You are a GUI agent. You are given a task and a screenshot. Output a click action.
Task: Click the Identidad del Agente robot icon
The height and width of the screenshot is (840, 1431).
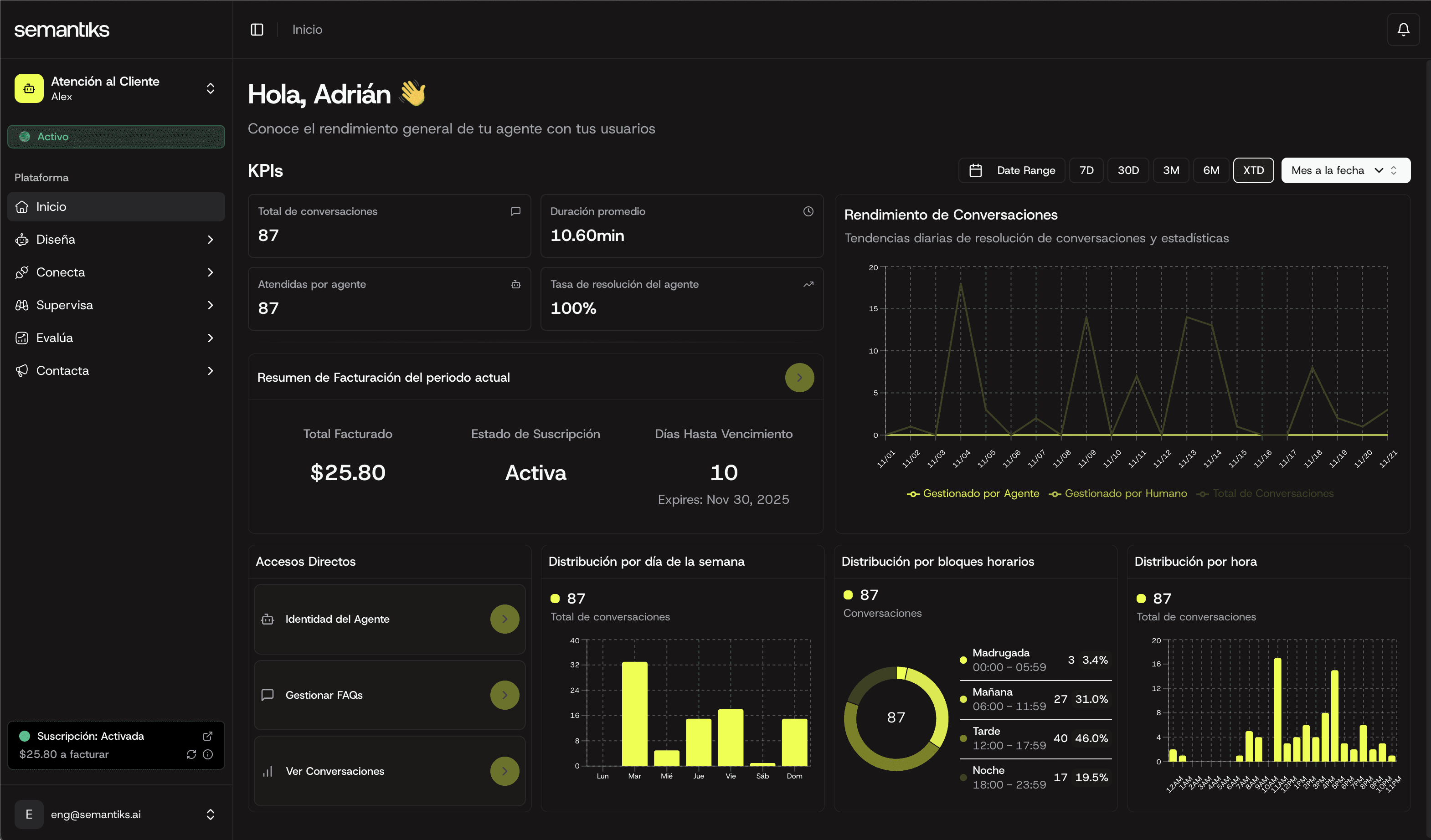pos(268,619)
